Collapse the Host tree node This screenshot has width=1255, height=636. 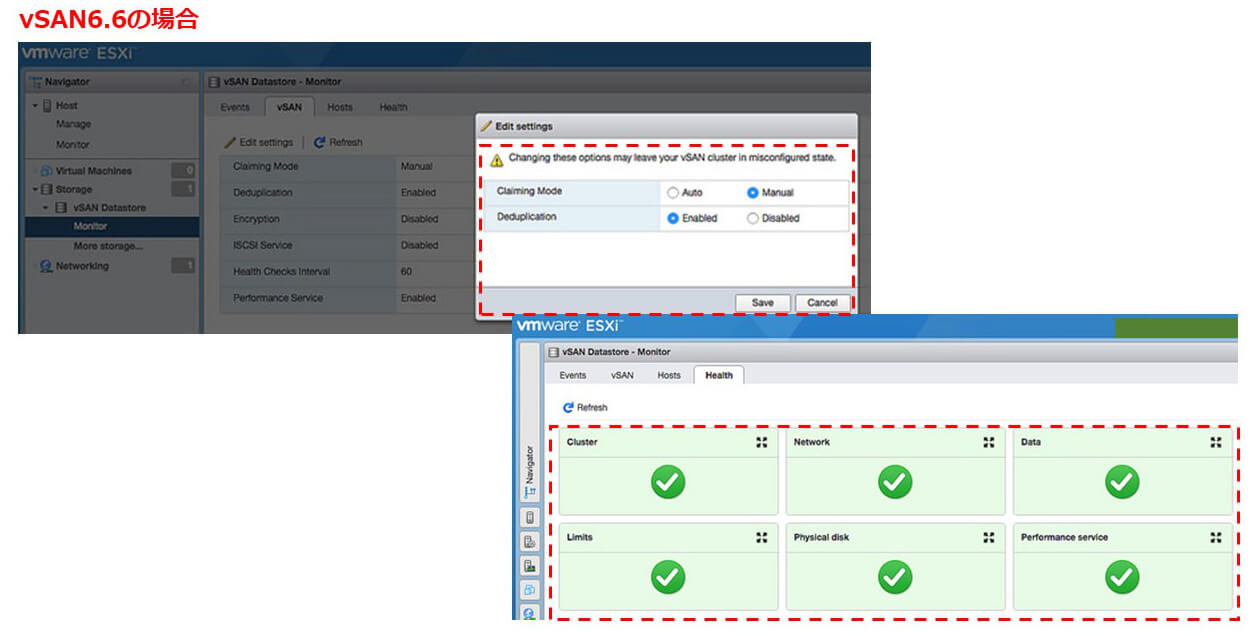pos(34,105)
